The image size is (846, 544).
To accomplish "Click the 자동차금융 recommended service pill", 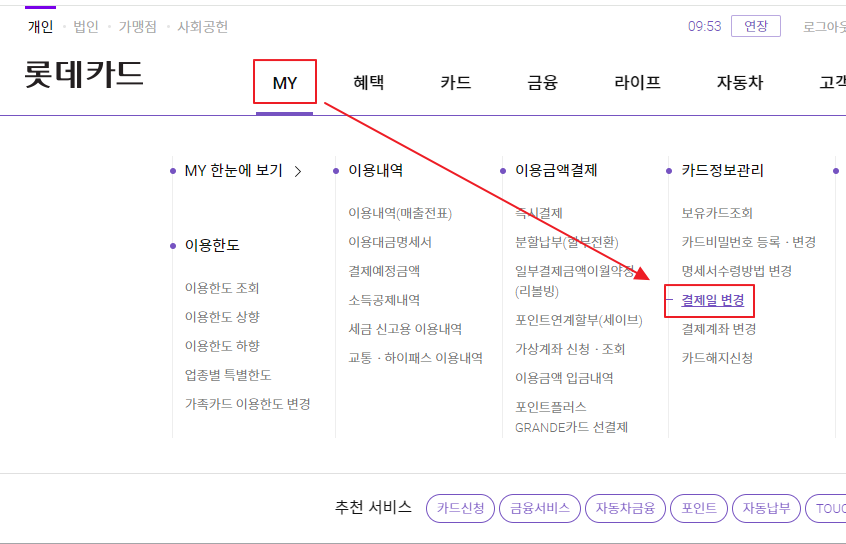I will pos(625,508).
